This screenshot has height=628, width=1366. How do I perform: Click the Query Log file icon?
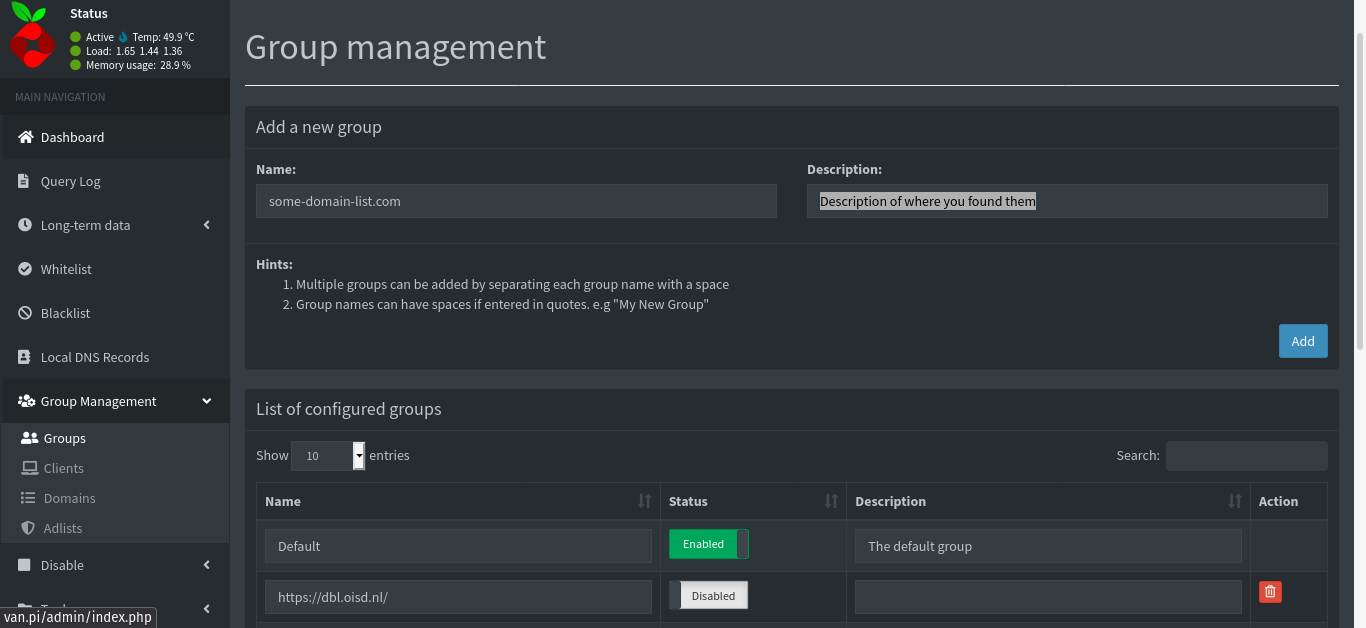(x=25, y=181)
